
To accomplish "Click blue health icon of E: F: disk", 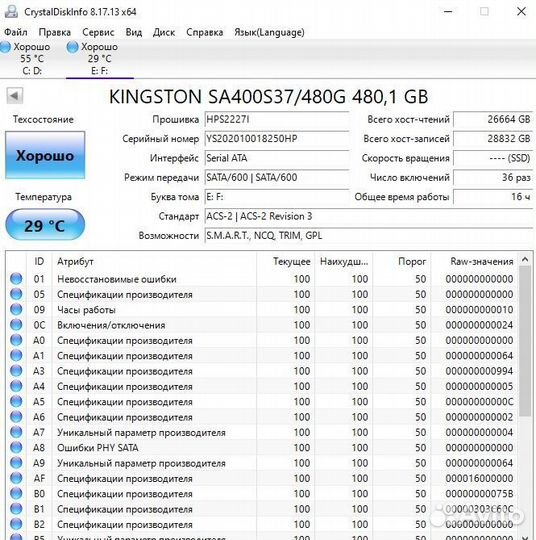I will click(72, 47).
